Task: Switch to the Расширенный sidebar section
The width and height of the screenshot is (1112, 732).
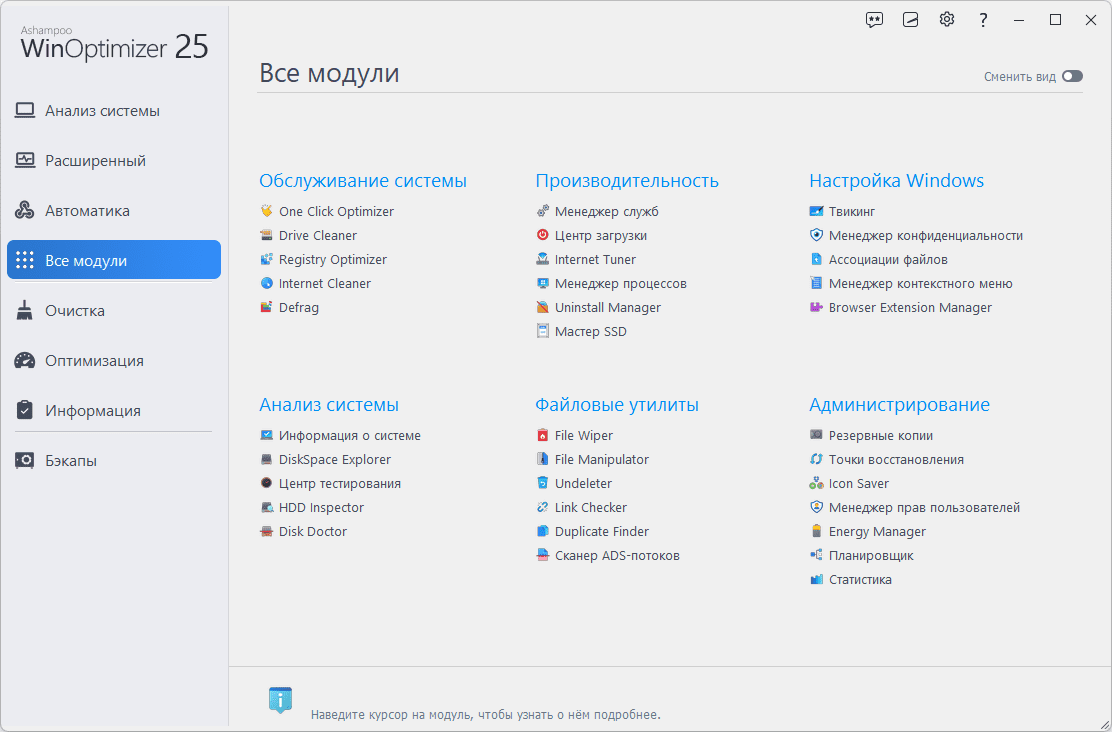Action: [x=113, y=160]
